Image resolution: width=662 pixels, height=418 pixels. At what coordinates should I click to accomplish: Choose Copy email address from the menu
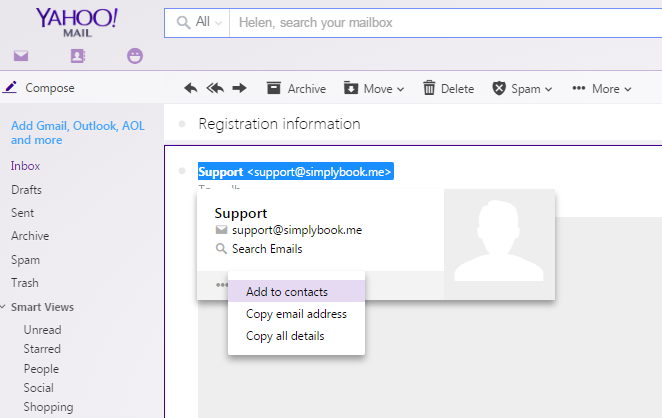[x=296, y=314]
